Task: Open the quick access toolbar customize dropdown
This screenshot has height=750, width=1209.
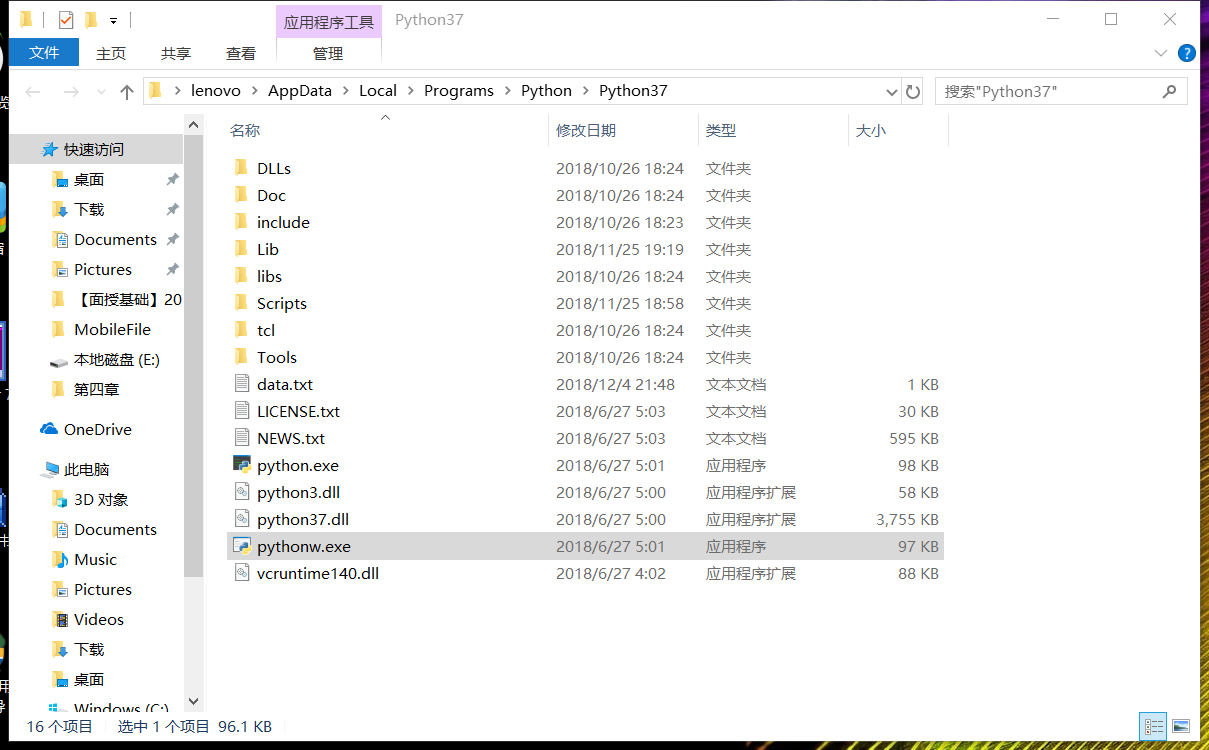Action: pyautogui.click(x=114, y=20)
